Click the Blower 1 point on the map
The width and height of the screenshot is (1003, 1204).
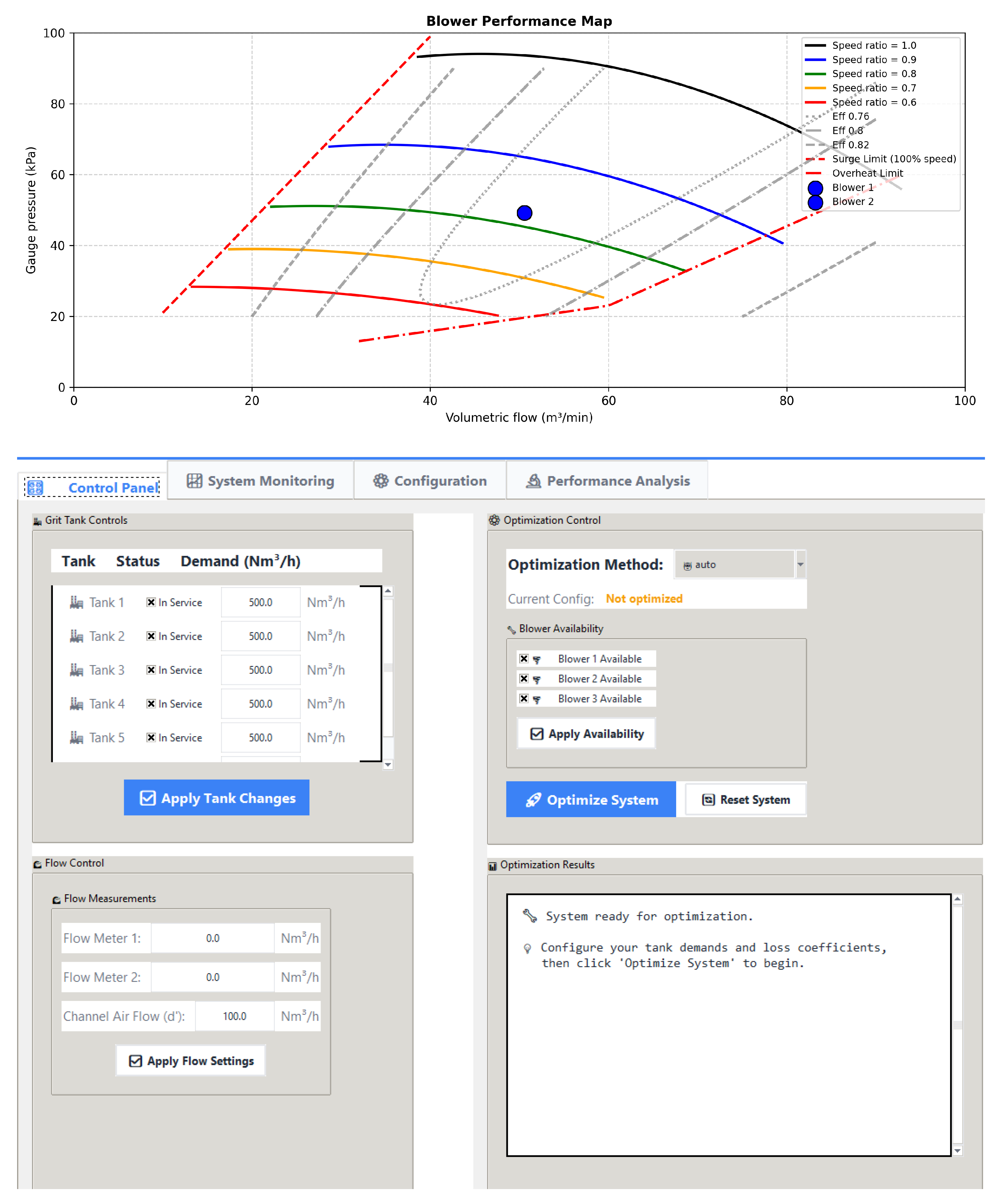click(524, 213)
